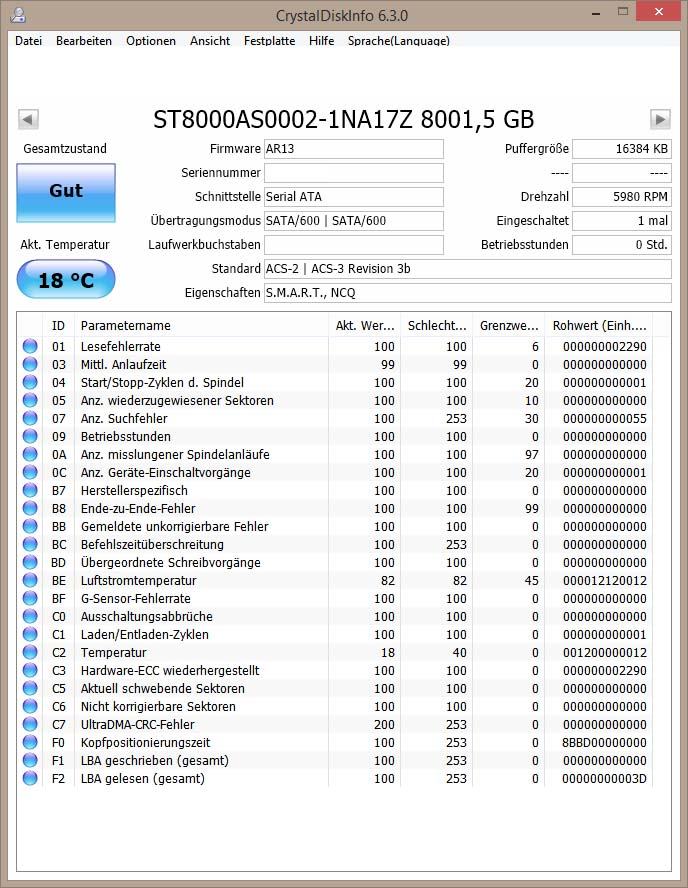Click status orb for Geräte-Einschaltvorgänge row
688x888 pixels.
click(x=30, y=472)
